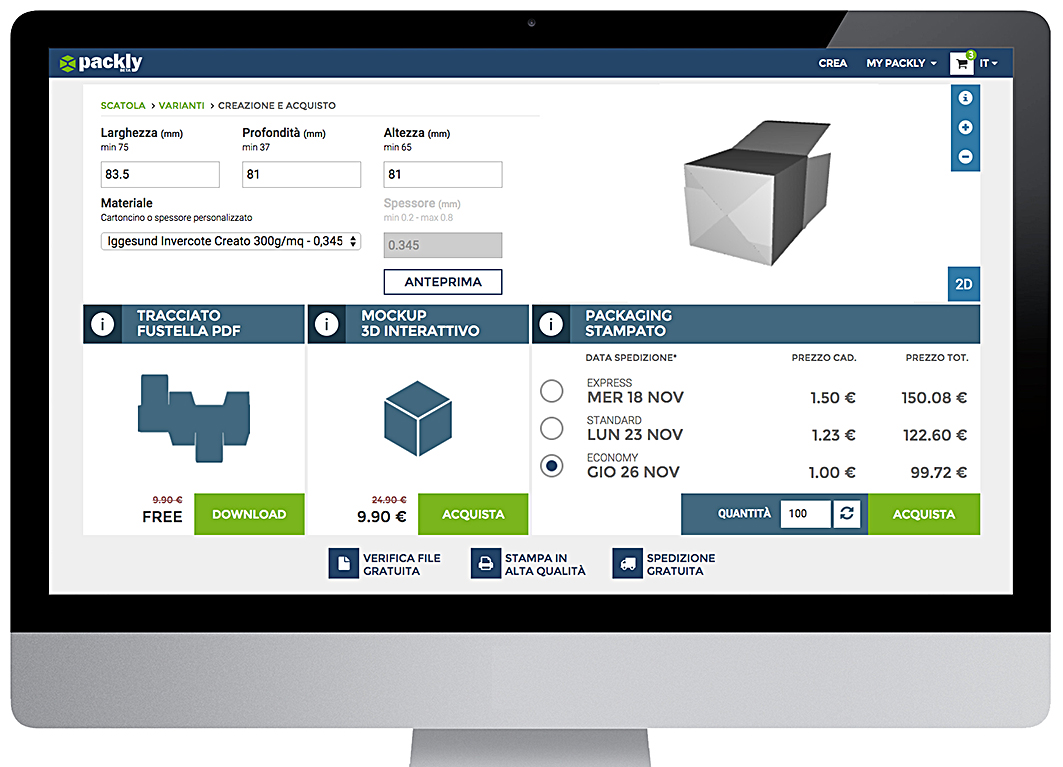Image resolution: width=1063 pixels, height=767 pixels.
Task: Click the SPEDIZIONE GRATUITA label
Action: click(x=681, y=564)
